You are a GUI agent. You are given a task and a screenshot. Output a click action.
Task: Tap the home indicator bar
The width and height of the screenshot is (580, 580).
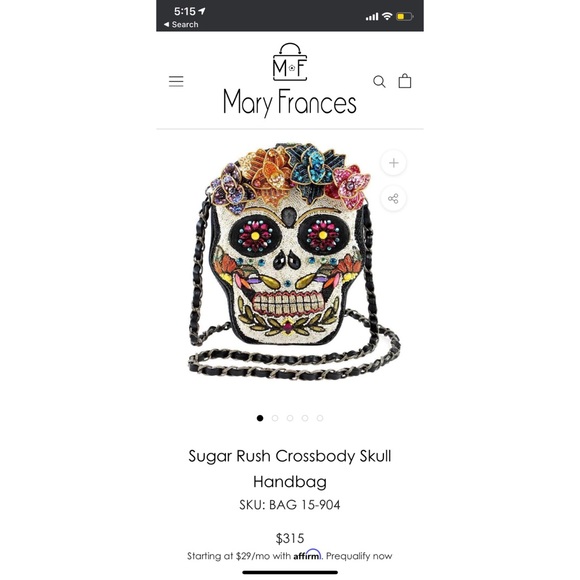tap(290, 573)
